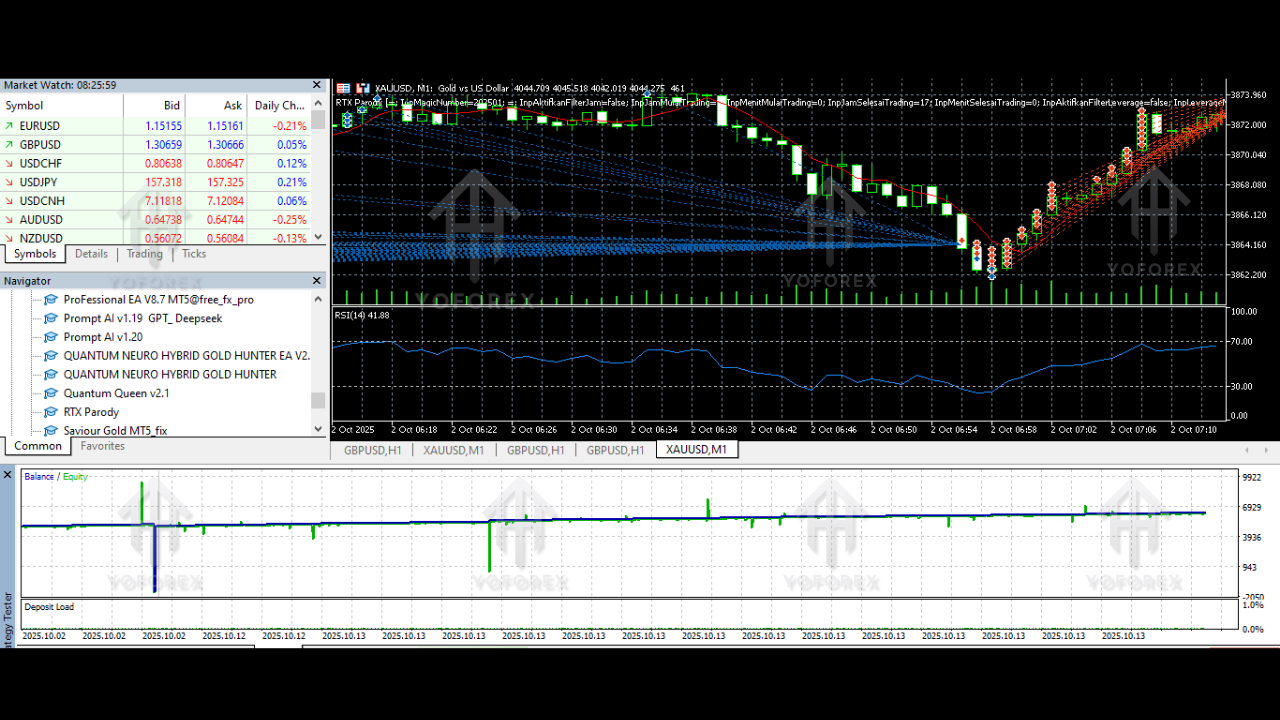Click the EURUSD up-arrow direction icon
Screen dimensions: 1280x720
pos(10,126)
